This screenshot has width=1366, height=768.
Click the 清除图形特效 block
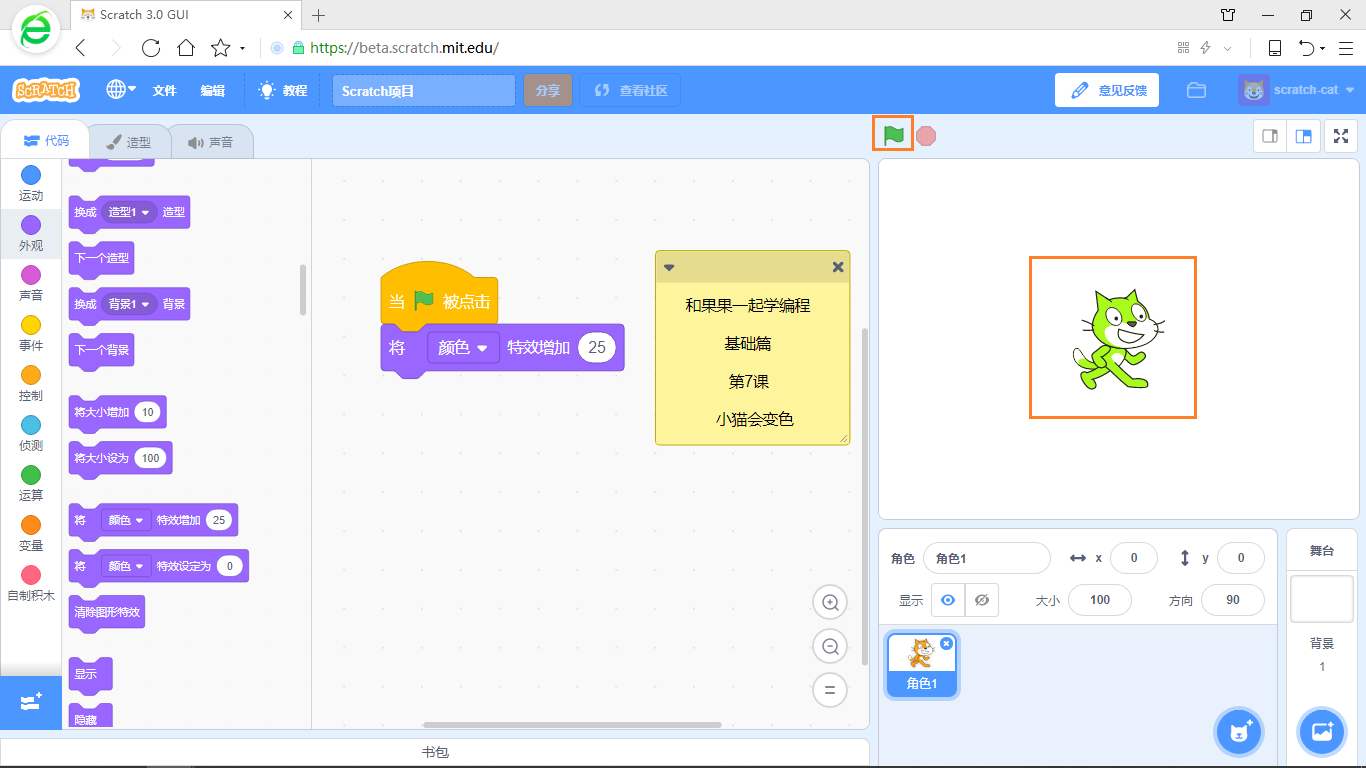[x=107, y=612]
